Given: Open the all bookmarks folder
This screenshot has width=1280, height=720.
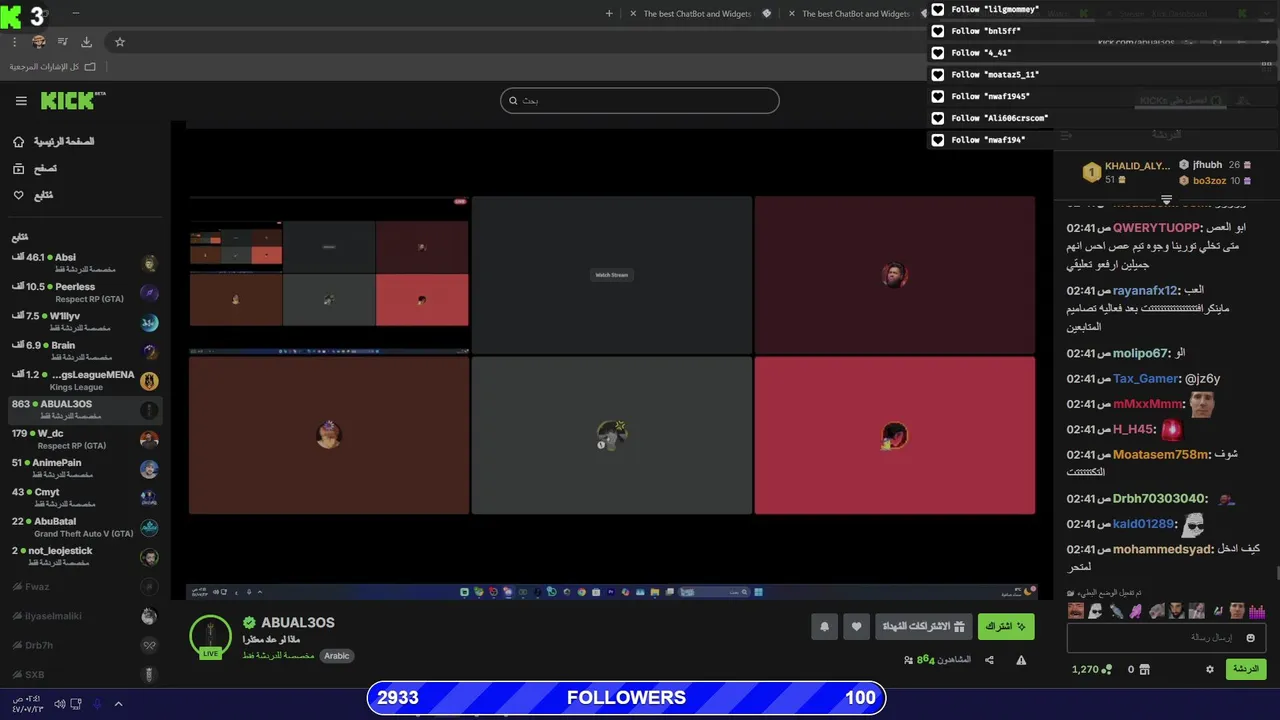Looking at the screenshot, I should pos(53,66).
